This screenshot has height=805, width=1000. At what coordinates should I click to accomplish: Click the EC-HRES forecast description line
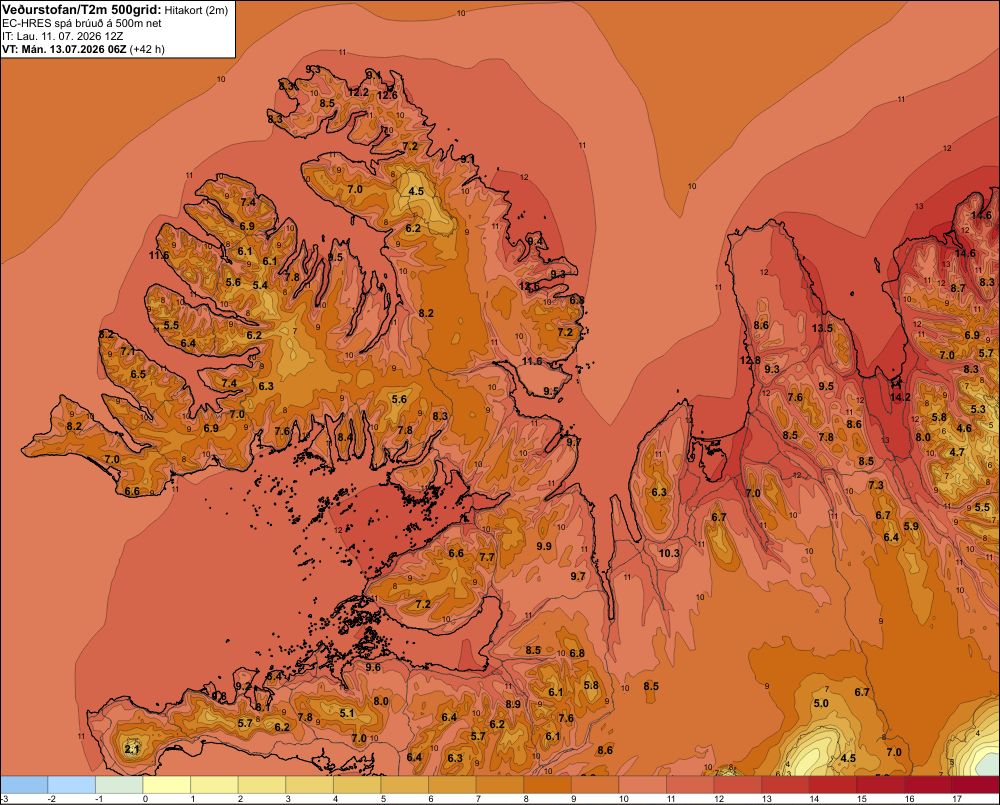pyautogui.click(x=82, y=23)
